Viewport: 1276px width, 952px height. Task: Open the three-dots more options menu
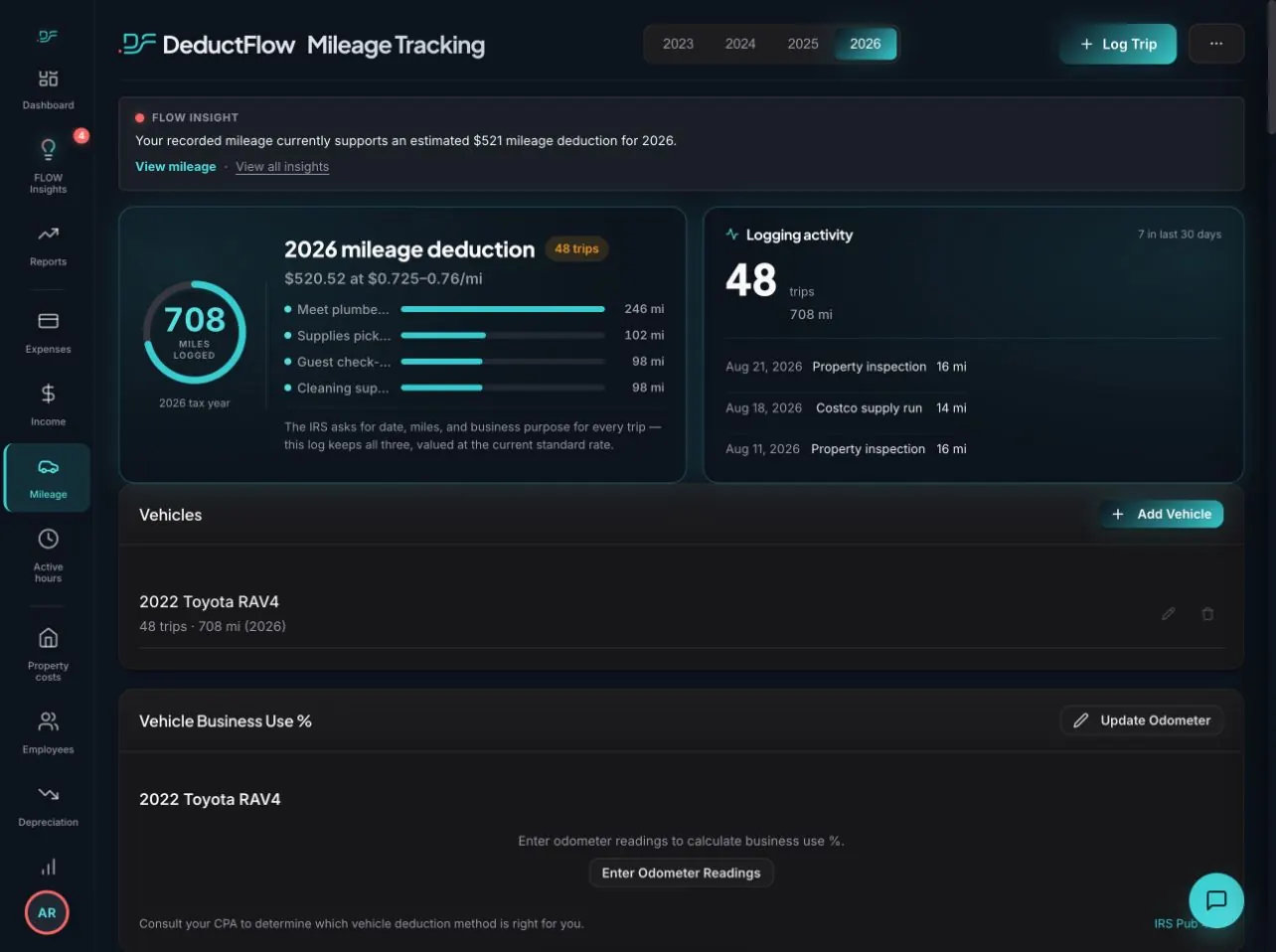point(1216,44)
